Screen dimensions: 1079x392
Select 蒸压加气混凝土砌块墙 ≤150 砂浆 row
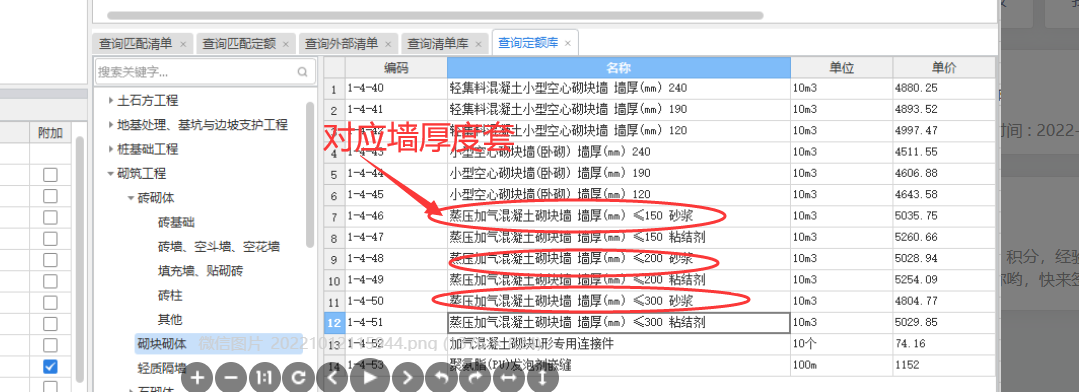point(619,216)
